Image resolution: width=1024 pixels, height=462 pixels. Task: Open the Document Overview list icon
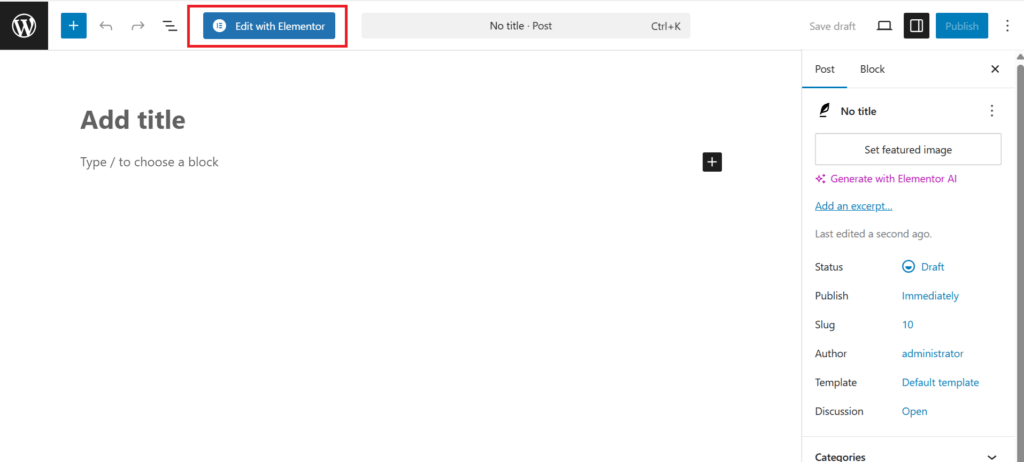click(170, 26)
